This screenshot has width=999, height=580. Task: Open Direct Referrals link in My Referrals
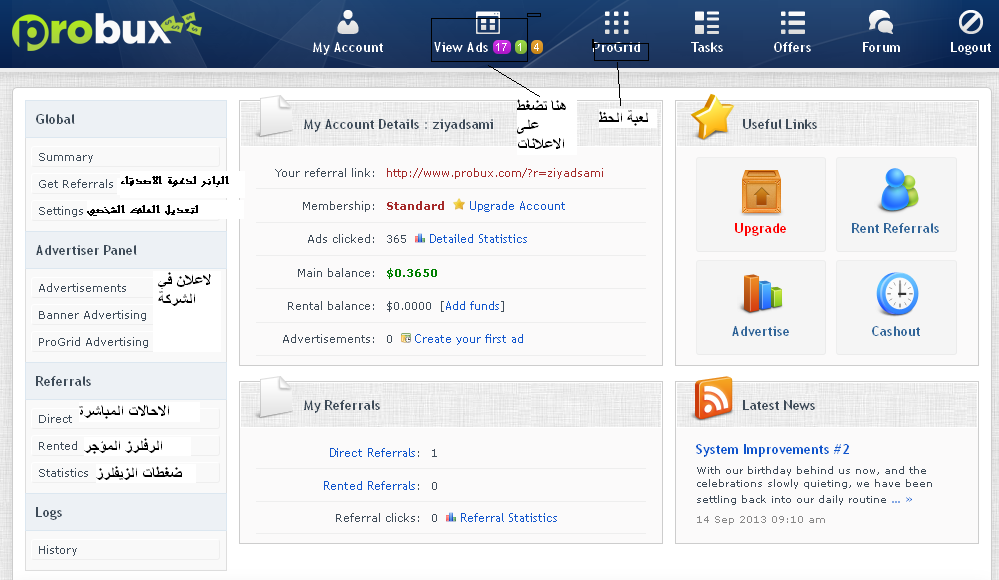(374, 453)
